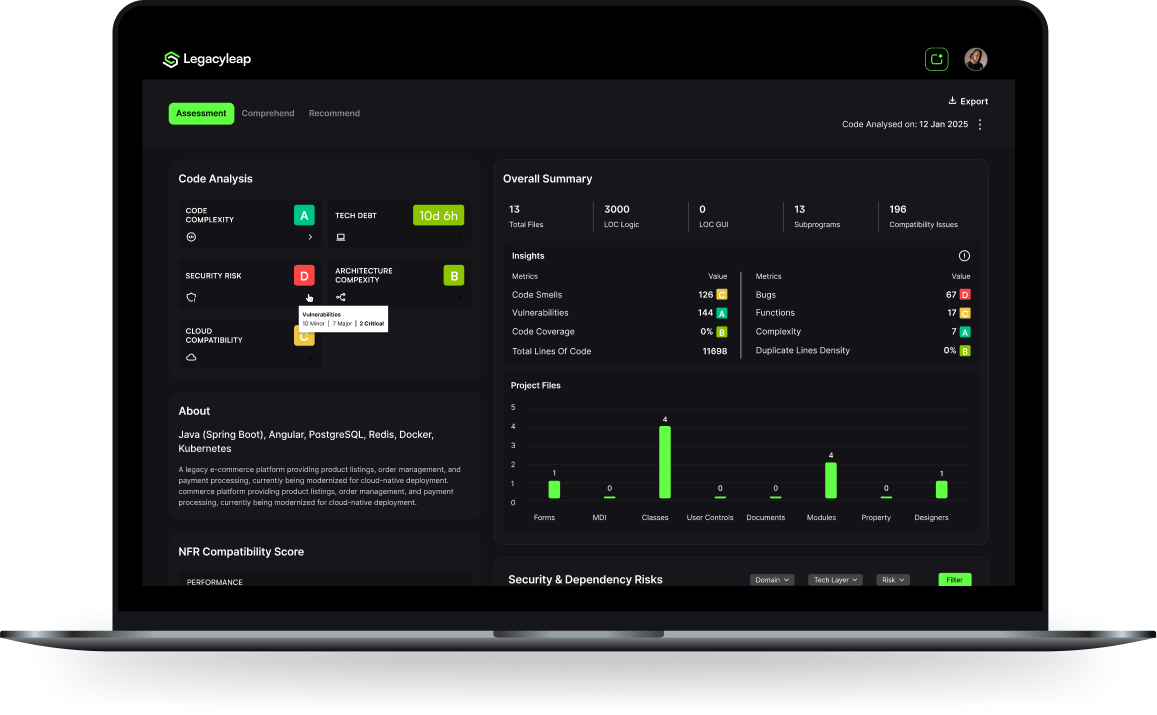Click the Architecture Complexity network icon
The width and height of the screenshot is (1157, 715).
(341, 297)
